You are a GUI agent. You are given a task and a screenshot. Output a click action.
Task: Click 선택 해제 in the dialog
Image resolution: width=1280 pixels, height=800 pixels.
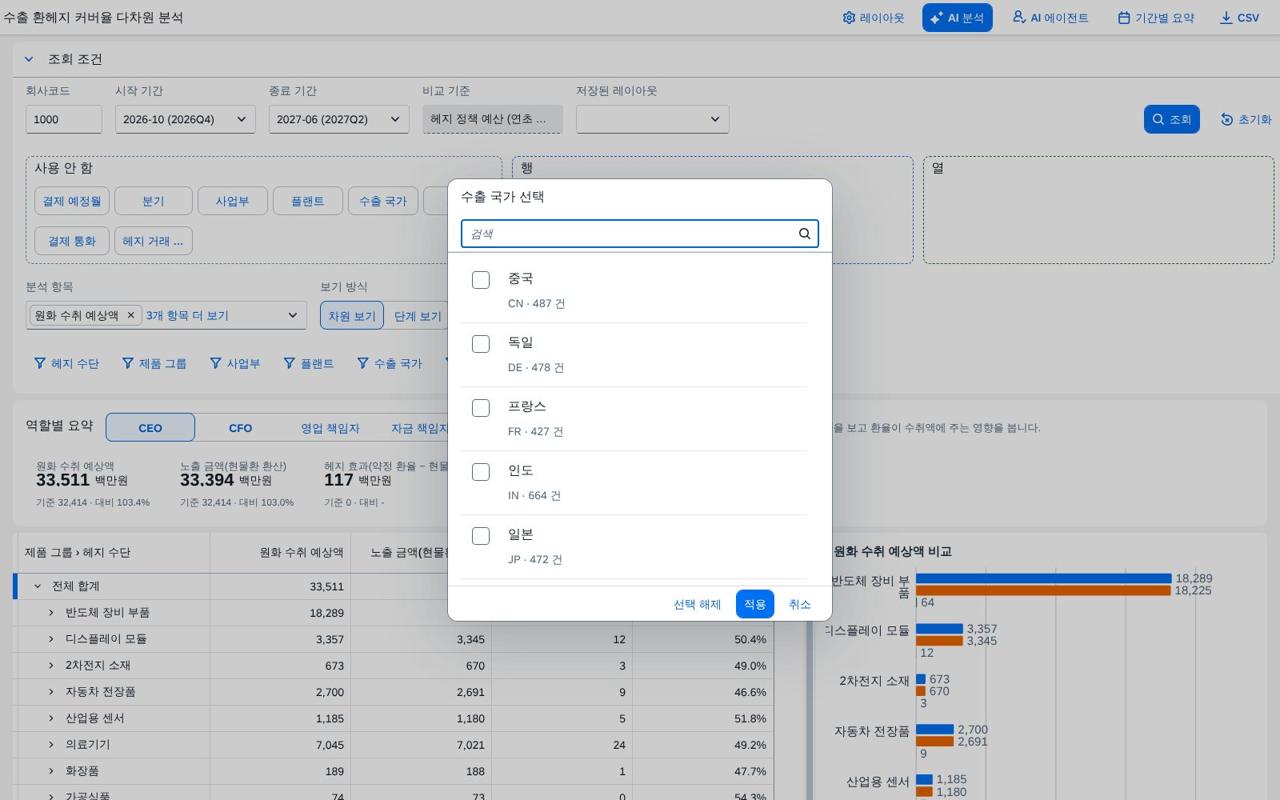(x=697, y=604)
